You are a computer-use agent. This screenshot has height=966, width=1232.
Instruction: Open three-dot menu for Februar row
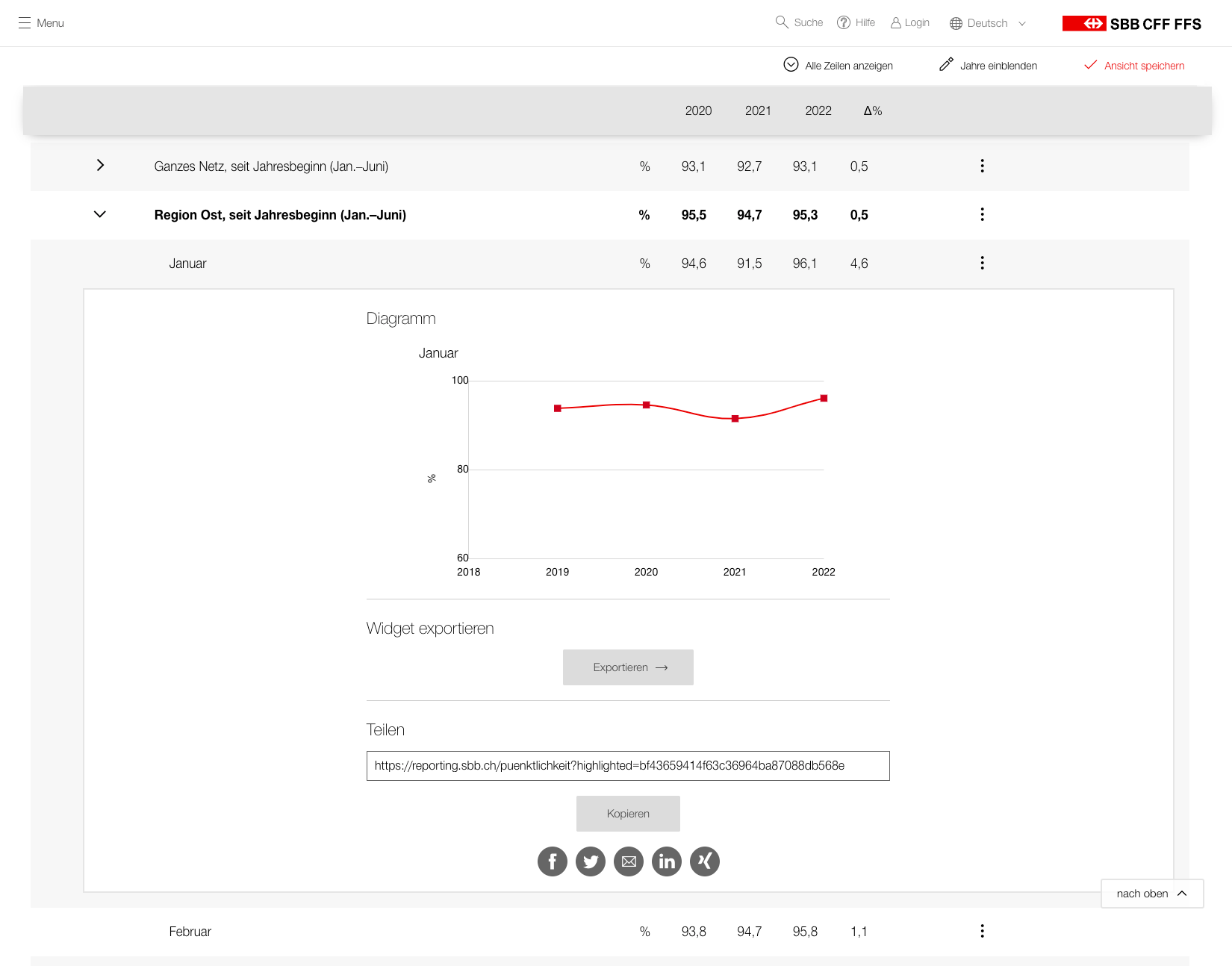tap(983, 931)
